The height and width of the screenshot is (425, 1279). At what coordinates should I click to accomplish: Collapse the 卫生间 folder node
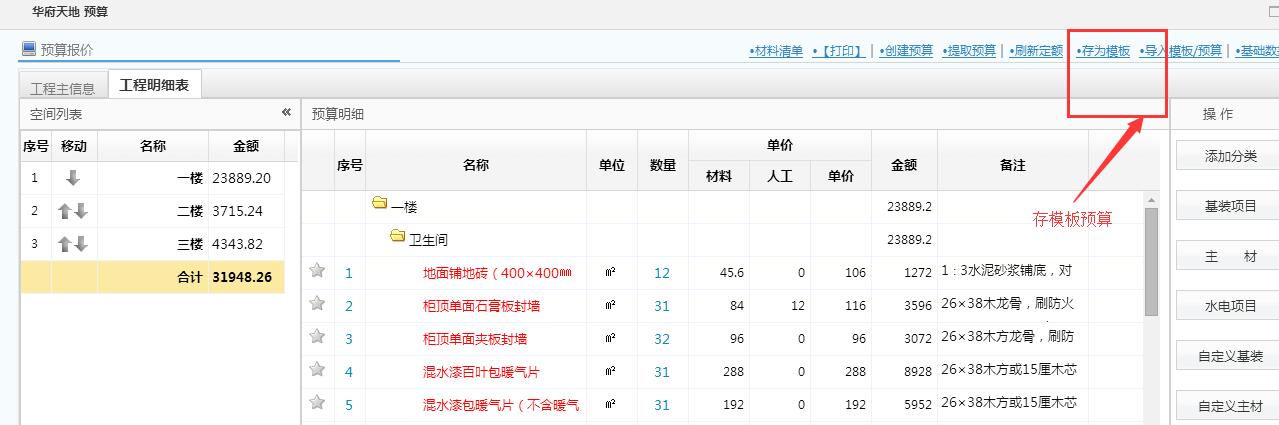point(397,238)
